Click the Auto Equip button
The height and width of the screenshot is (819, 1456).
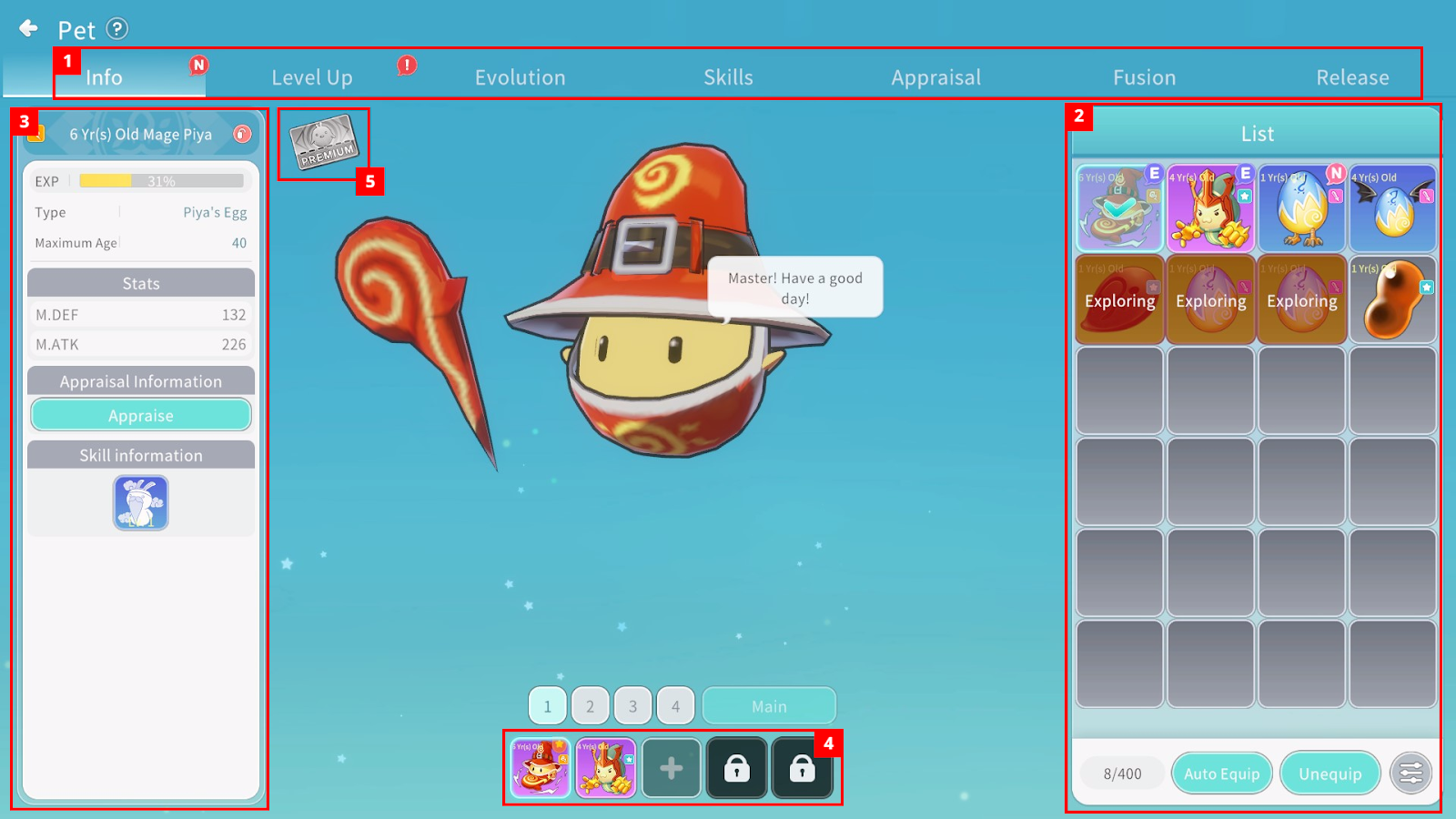point(1221,773)
